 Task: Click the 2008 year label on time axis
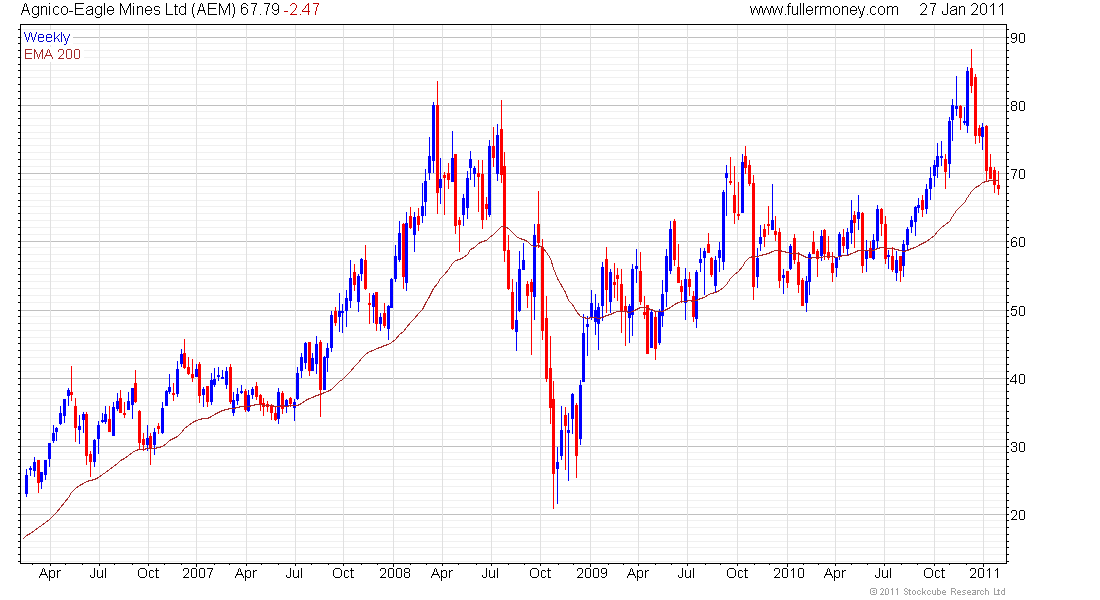pyautogui.click(x=395, y=574)
